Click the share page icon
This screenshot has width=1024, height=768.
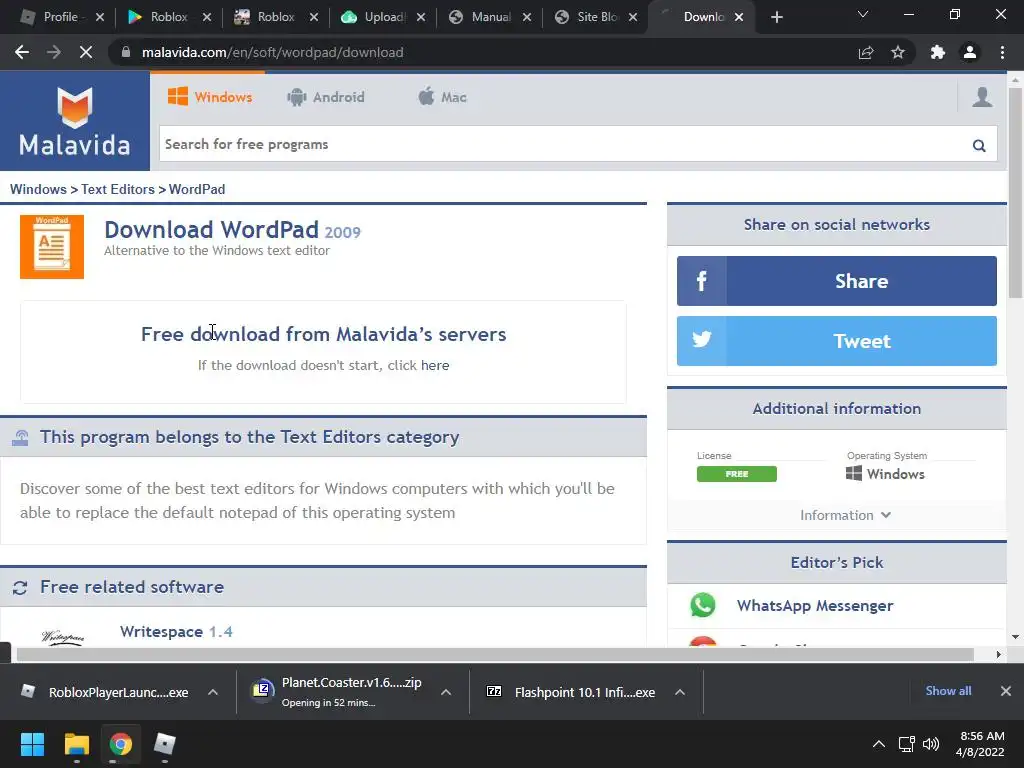click(866, 52)
